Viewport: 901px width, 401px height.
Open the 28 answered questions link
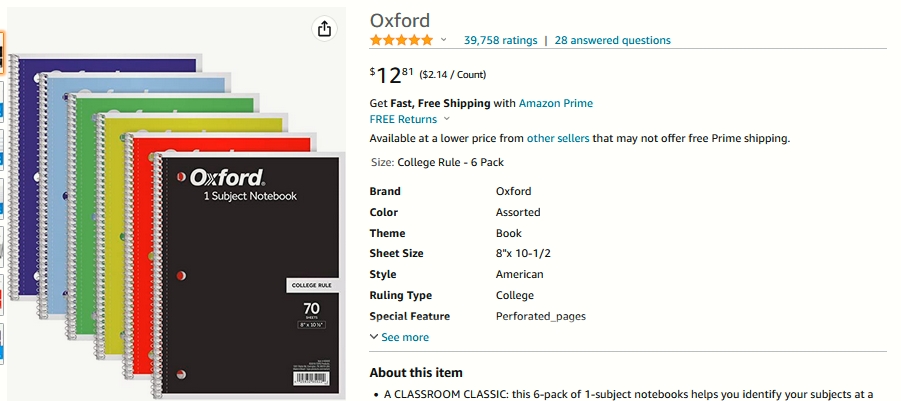tap(613, 40)
